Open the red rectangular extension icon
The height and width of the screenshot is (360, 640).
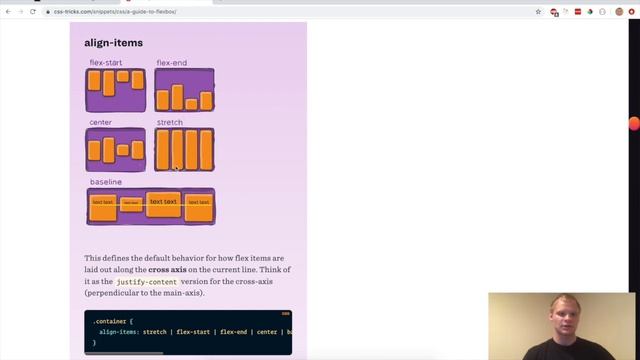coord(578,12)
